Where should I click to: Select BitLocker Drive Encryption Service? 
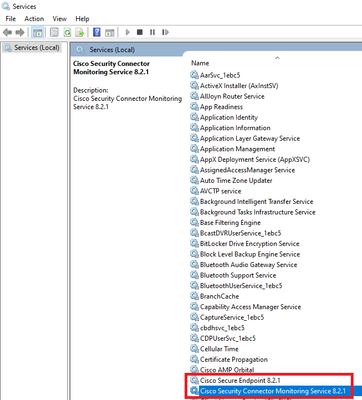pyautogui.click(x=249, y=244)
